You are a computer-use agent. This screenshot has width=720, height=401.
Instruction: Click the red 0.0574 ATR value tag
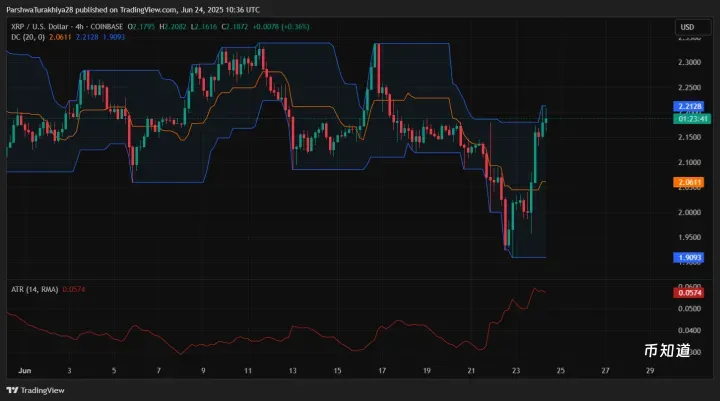pos(688,292)
